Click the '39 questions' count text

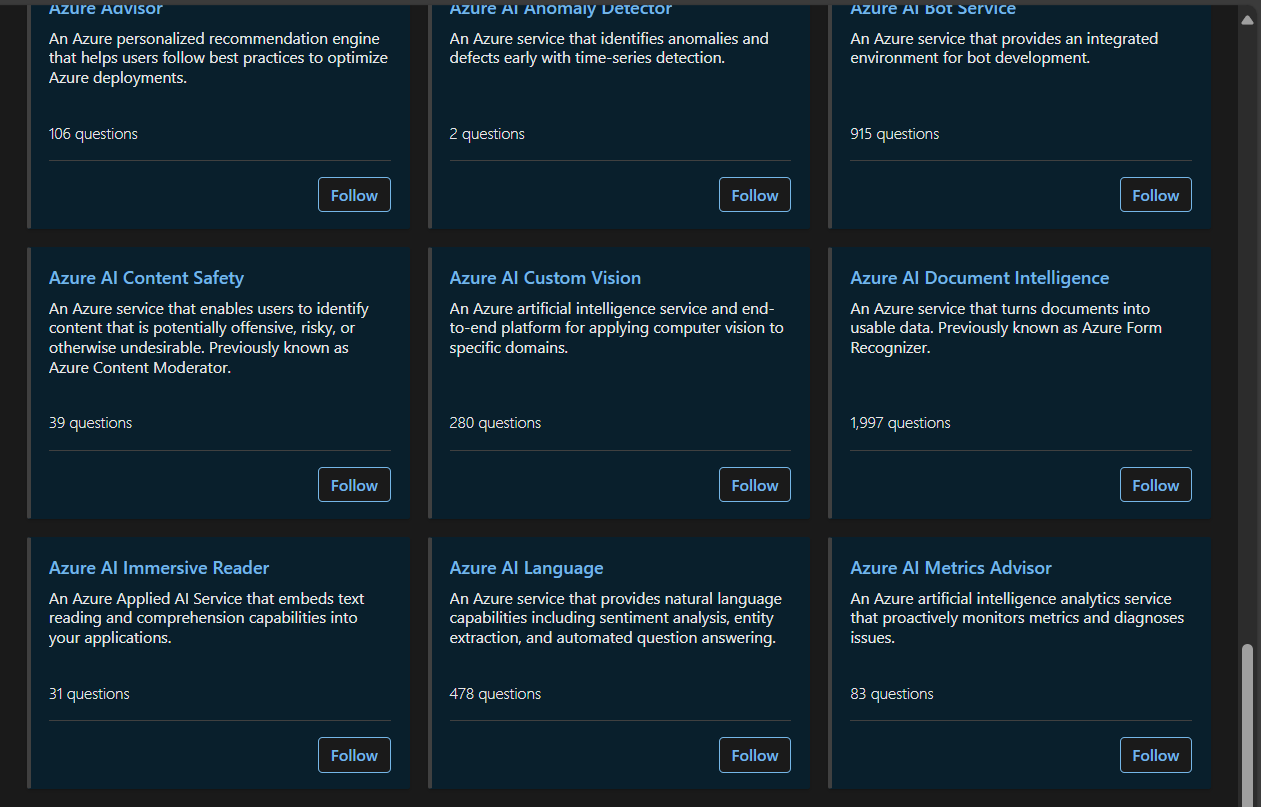90,423
